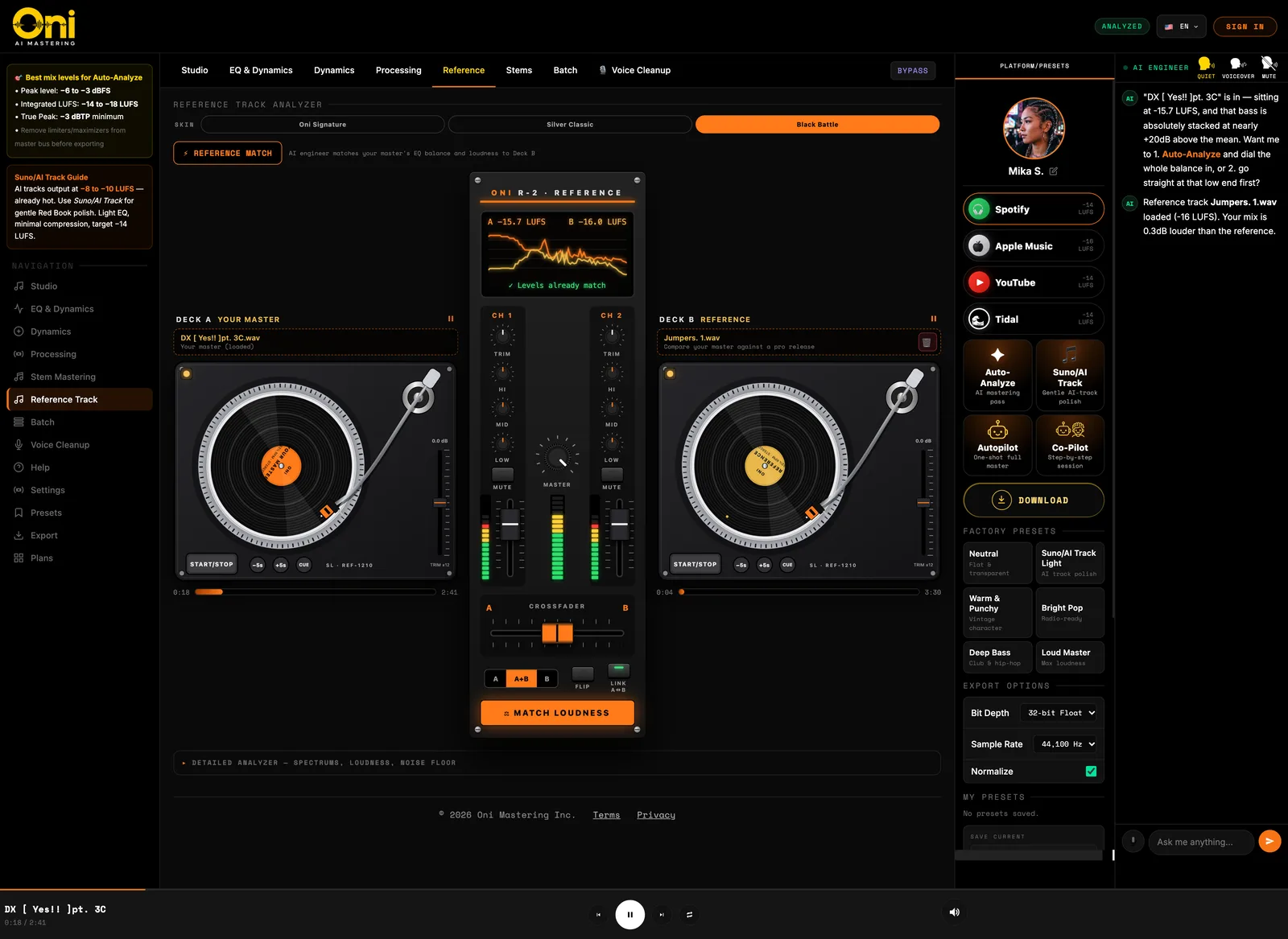Skip to previous track in player bar

[x=598, y=915]
